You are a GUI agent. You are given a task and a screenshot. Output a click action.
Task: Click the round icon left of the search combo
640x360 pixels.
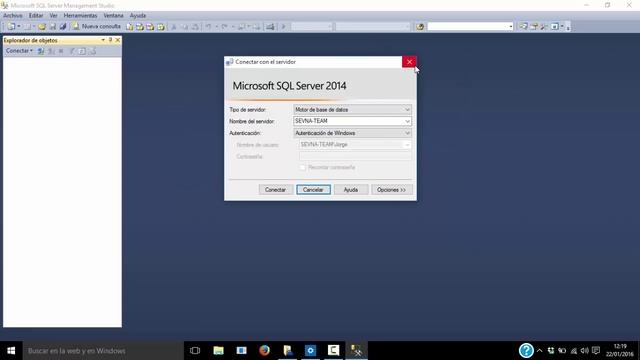pyautogui.click(x=420, y=27)
